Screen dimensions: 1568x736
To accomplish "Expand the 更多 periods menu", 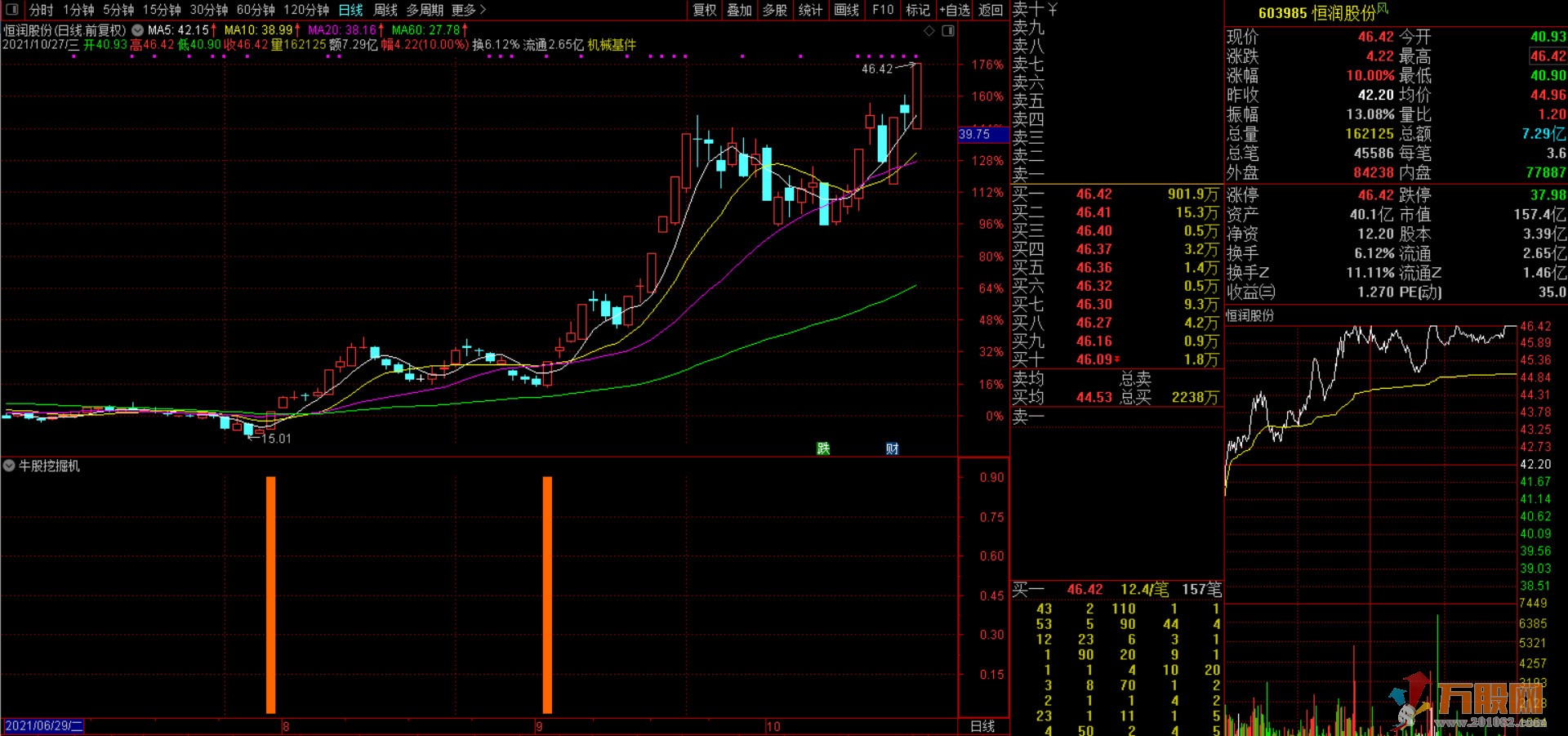I will click(468, 10).
